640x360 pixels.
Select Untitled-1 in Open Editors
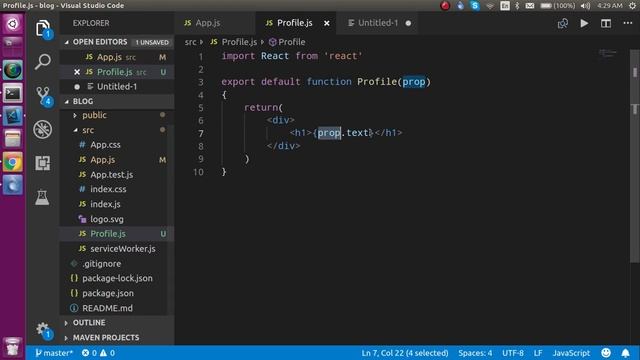(x=117, y=87)
